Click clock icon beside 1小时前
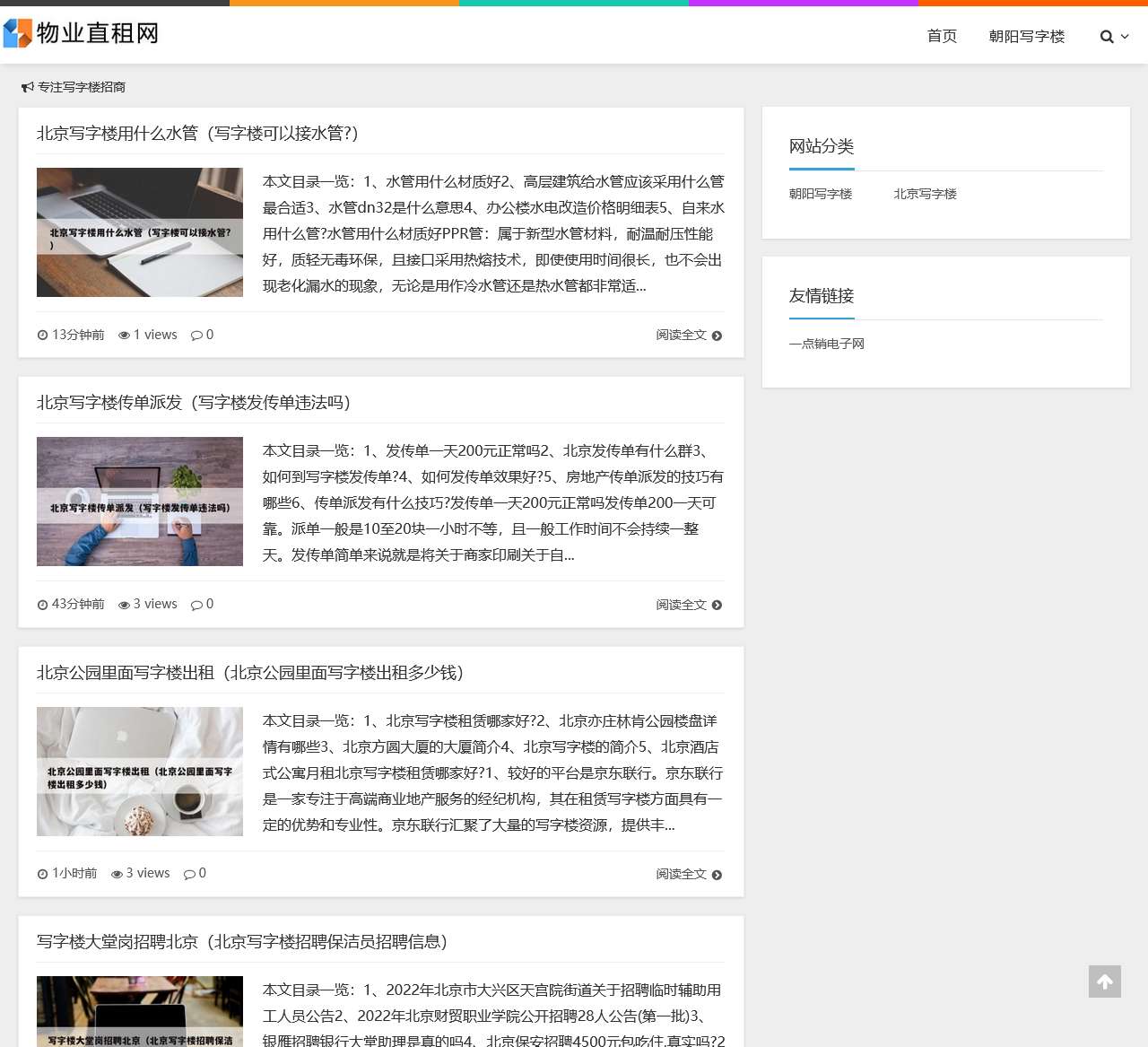The height and width of the screenshot is (1047, 1148). tap(42, 874)
